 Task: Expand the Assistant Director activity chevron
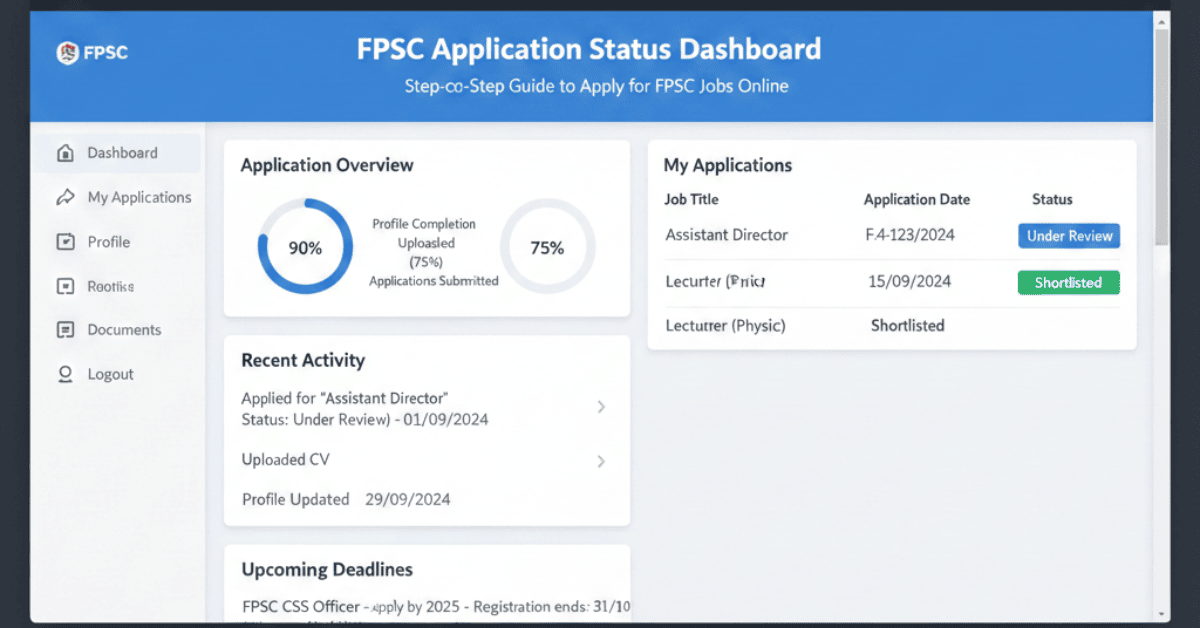point(601,407)
